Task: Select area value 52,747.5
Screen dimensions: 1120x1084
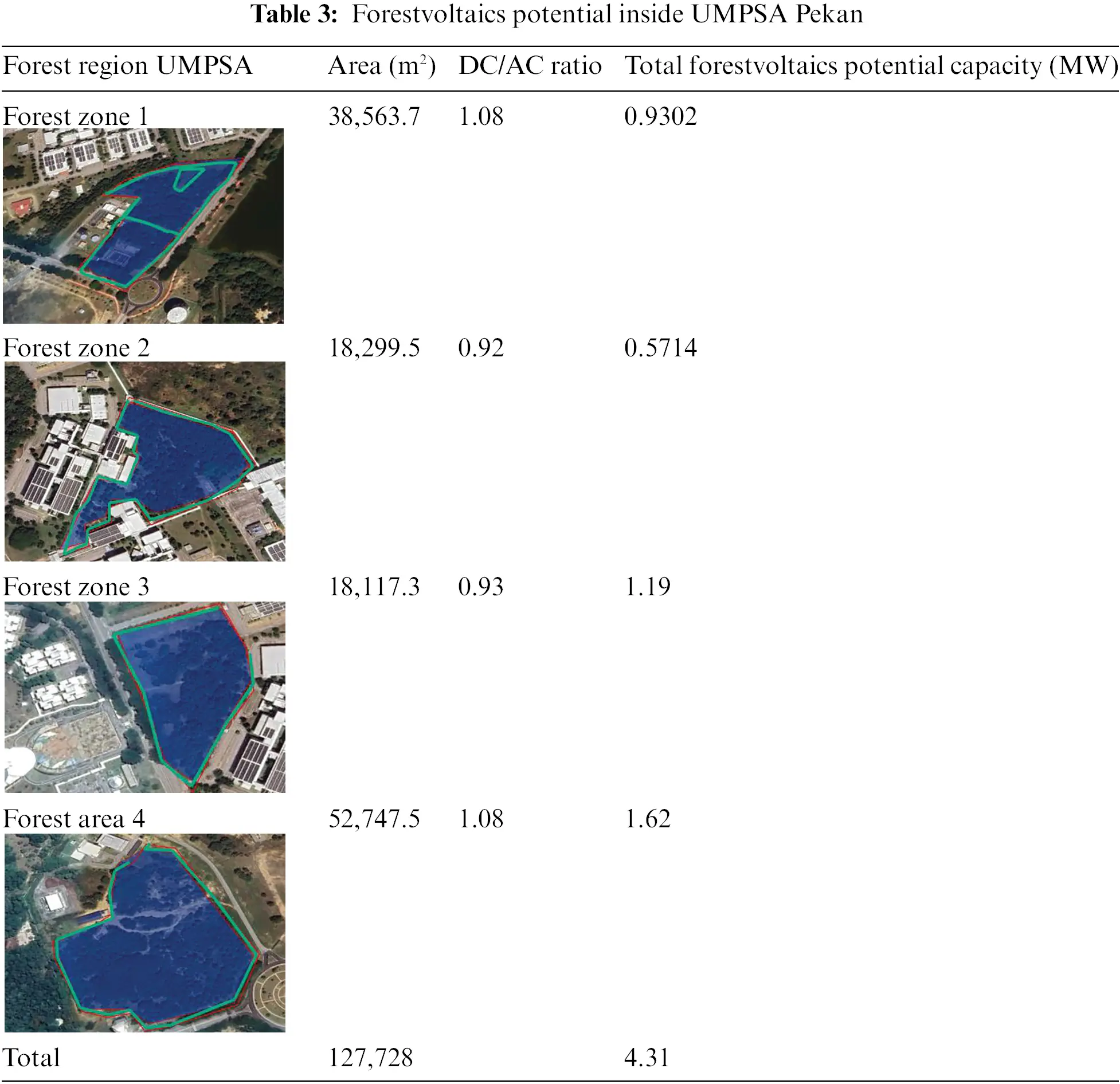Action: coord(374,819)
